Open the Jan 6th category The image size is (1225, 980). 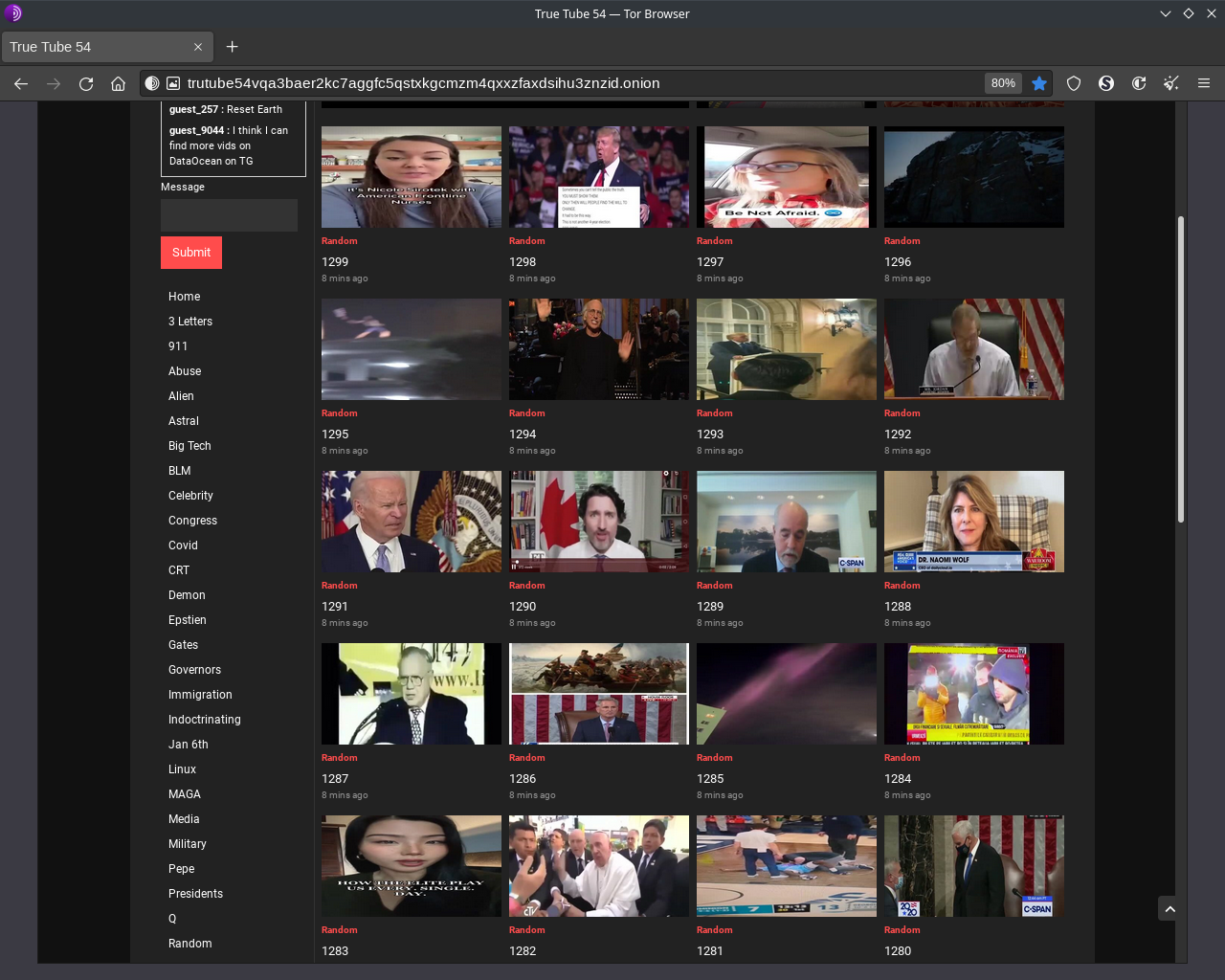click(189, 745)
